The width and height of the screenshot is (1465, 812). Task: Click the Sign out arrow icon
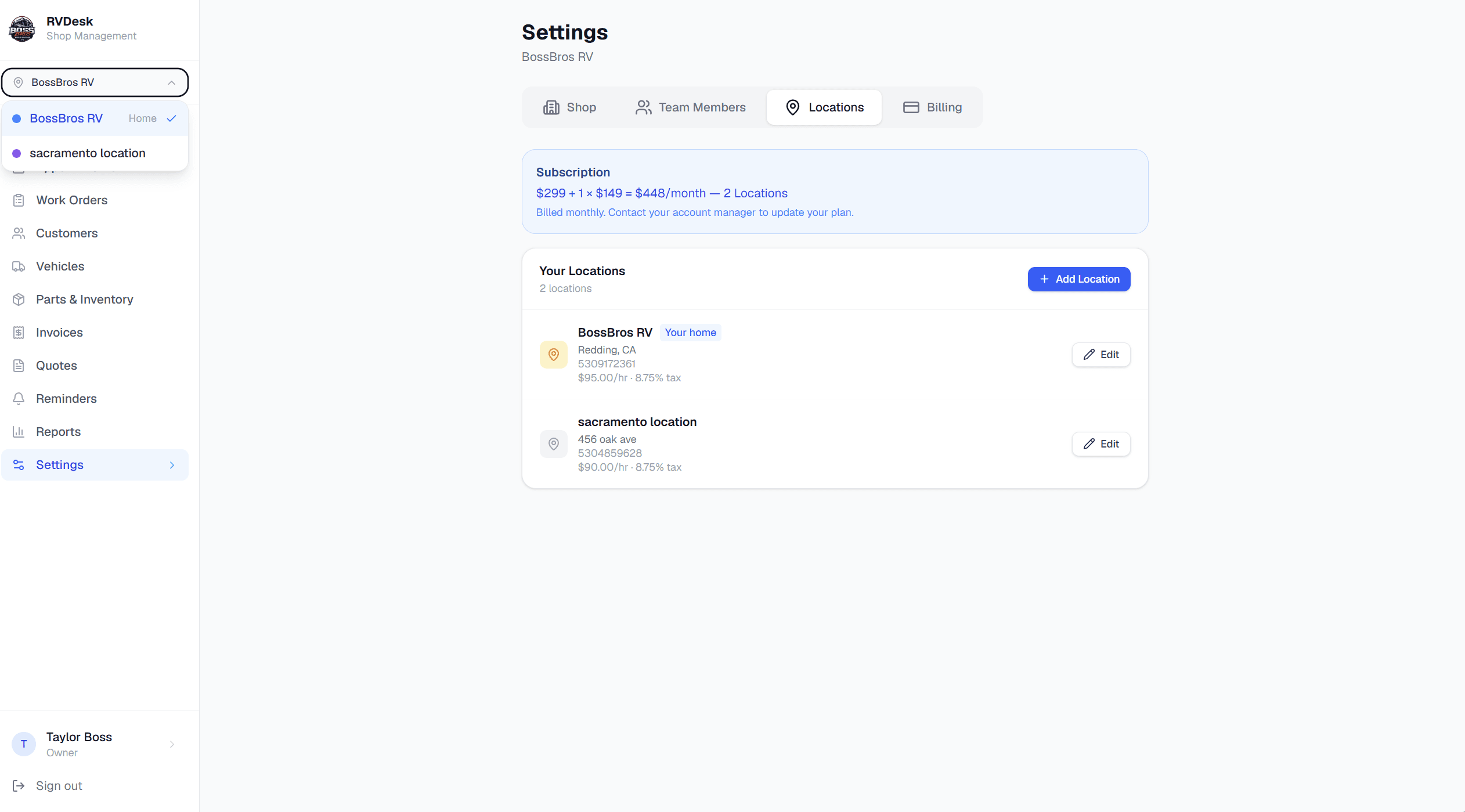tap(19, 786)
